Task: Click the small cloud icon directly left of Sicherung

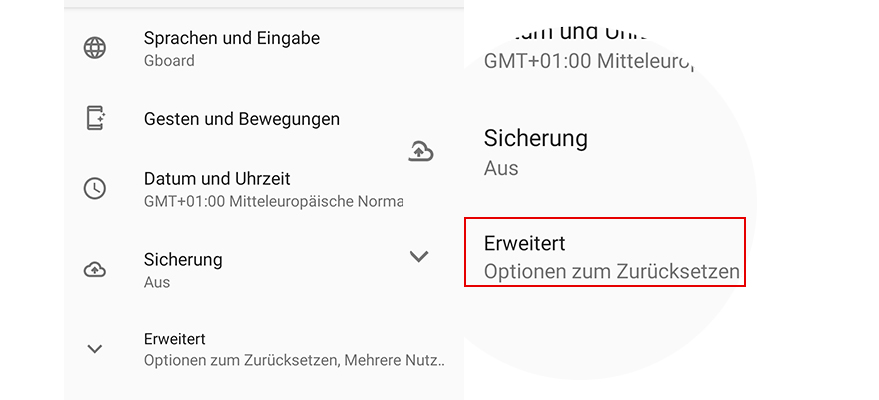Action: [95, 269]
